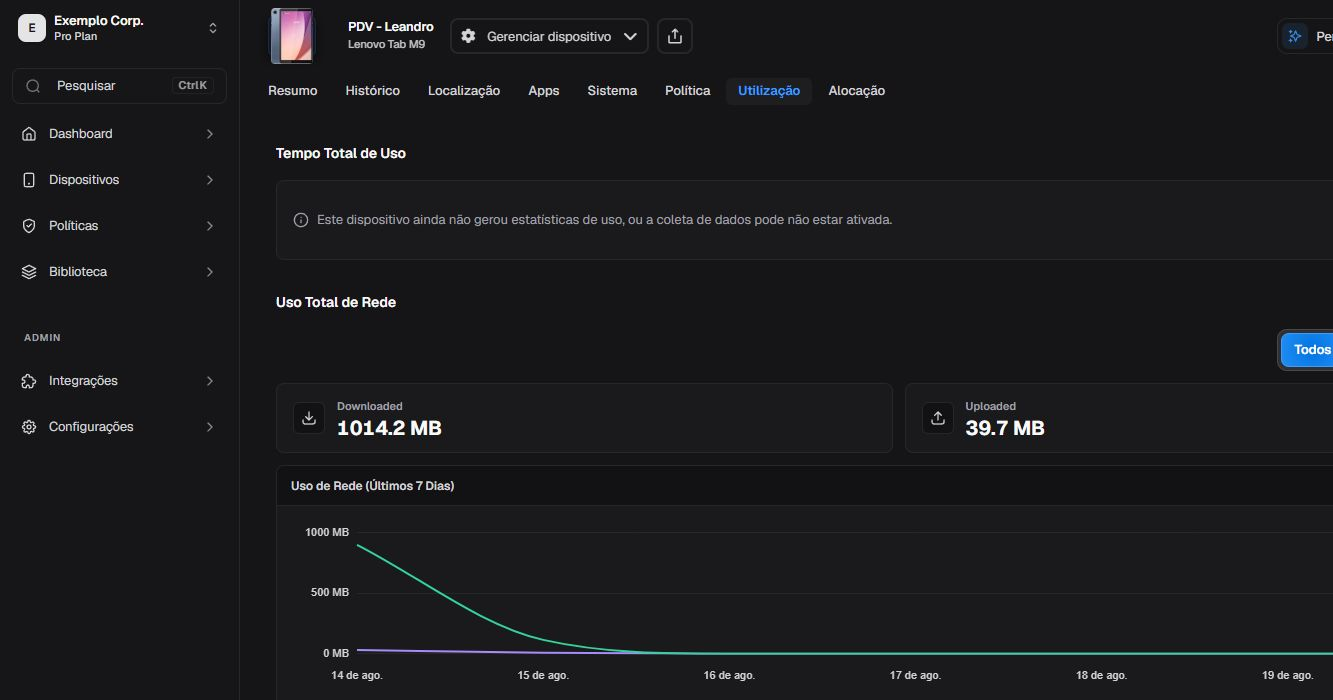Click the Exemplo Corp. "E" workspace avatar
The width and height of the screenshot is (1333, 700).
point(32,28)
